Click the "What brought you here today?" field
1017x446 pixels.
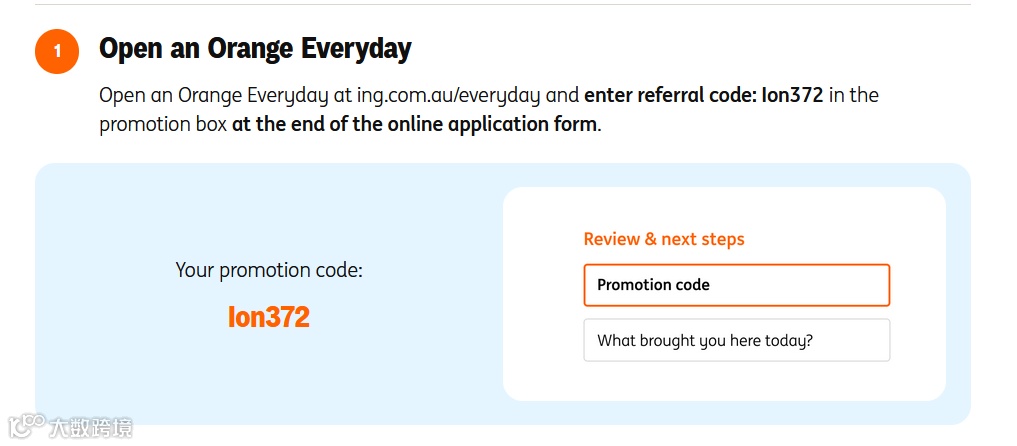coord(736,340)
